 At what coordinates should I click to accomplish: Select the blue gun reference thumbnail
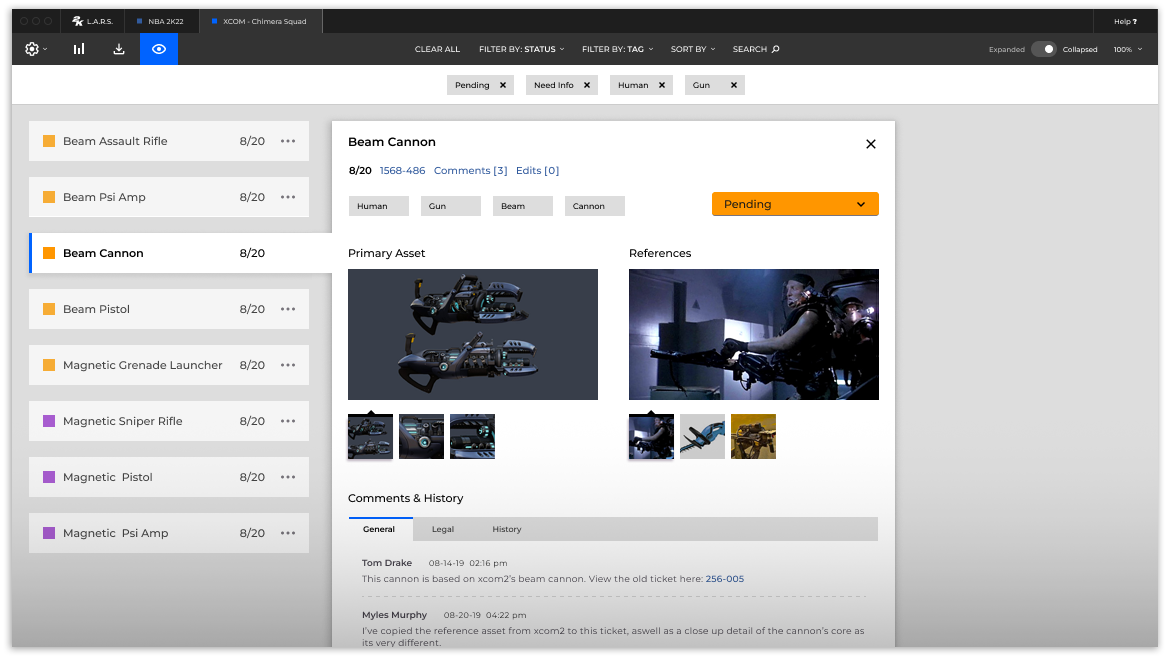pyautogui.click(x=702, y=436)
